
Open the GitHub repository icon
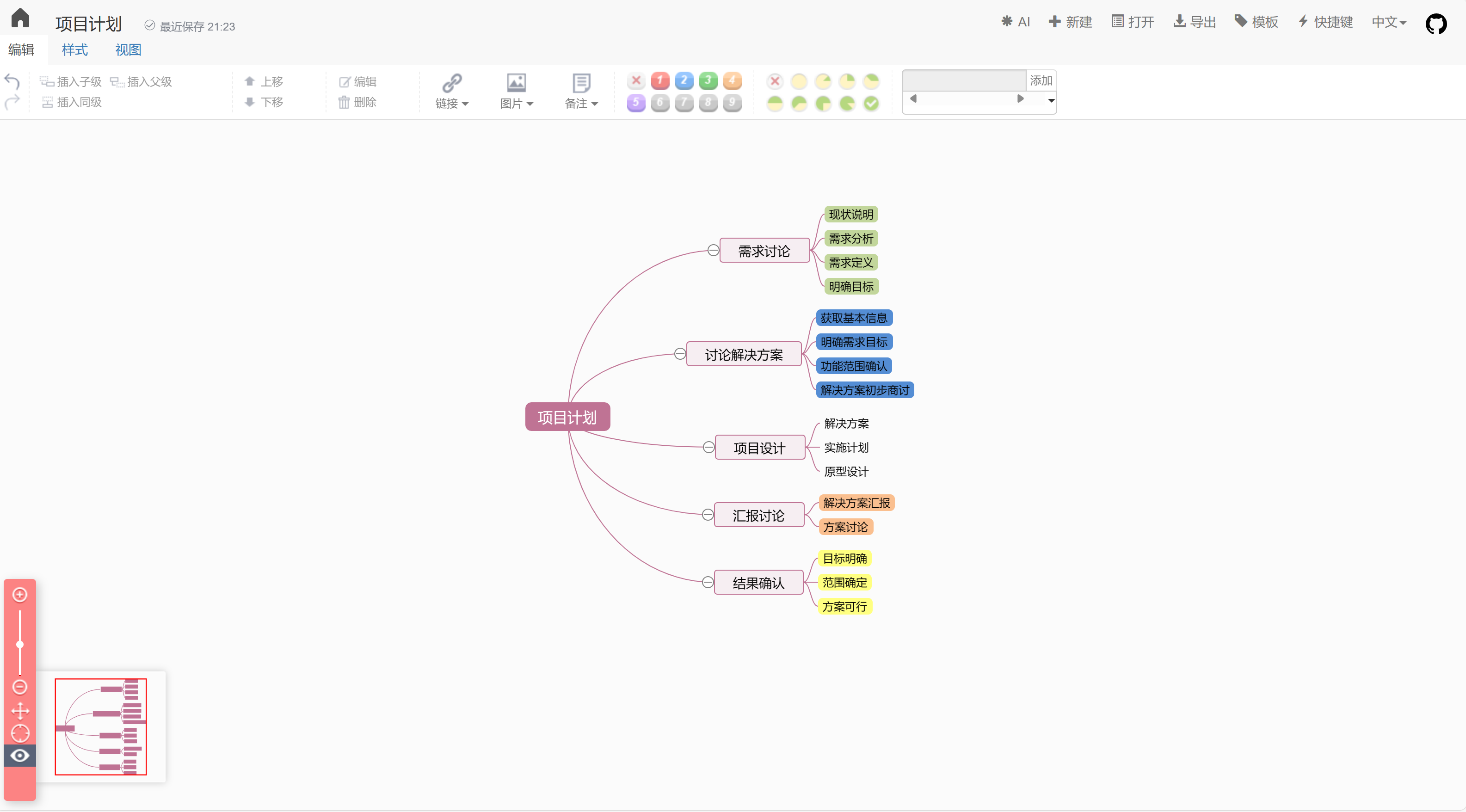(1436, 24)
